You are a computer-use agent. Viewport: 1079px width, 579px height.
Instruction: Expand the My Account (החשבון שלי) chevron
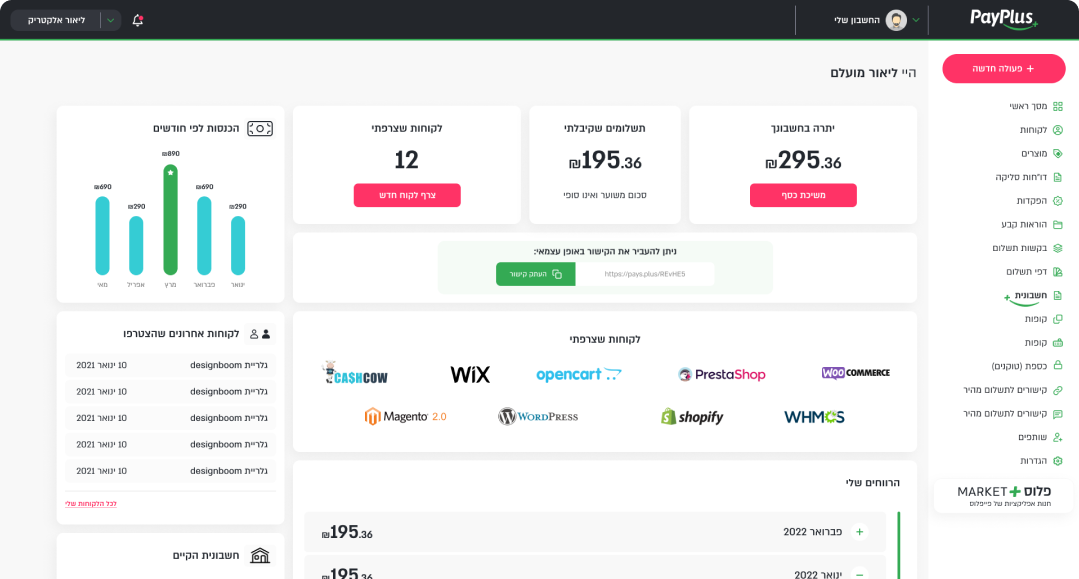pyautogui.click(x=916, y=20)
